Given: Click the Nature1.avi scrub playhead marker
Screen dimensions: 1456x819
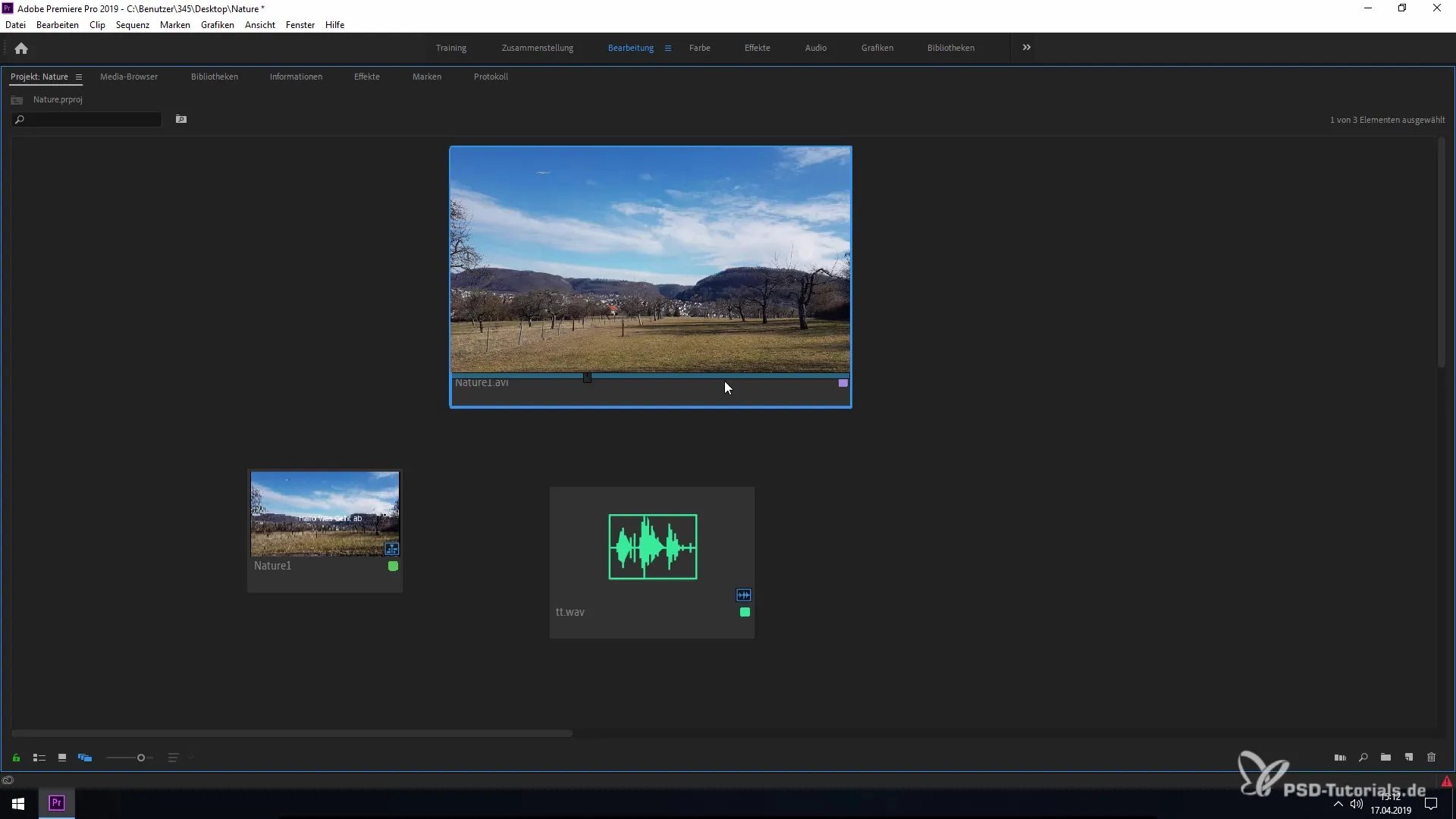Looking at the screenshot, I should click(587, 377).
